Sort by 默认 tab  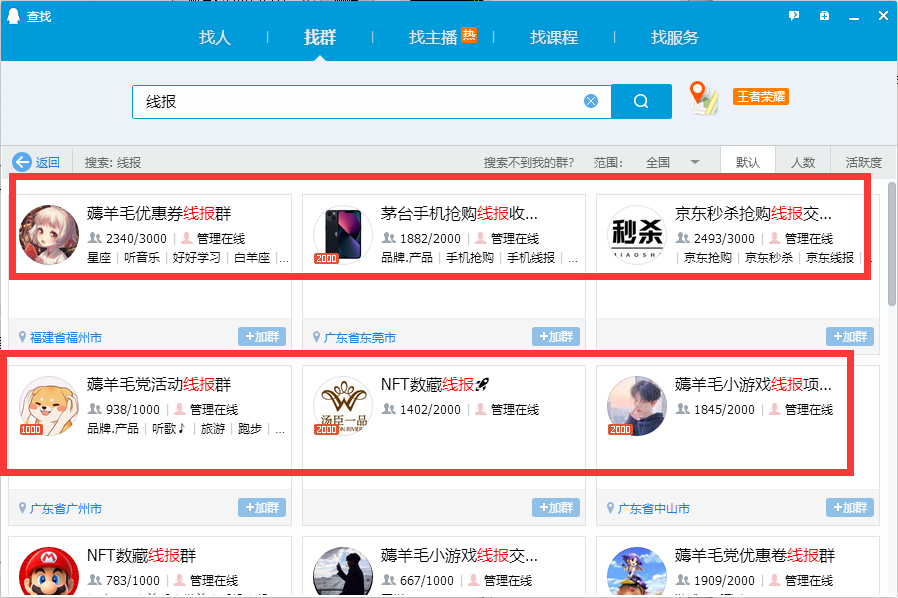click(748, 163)
